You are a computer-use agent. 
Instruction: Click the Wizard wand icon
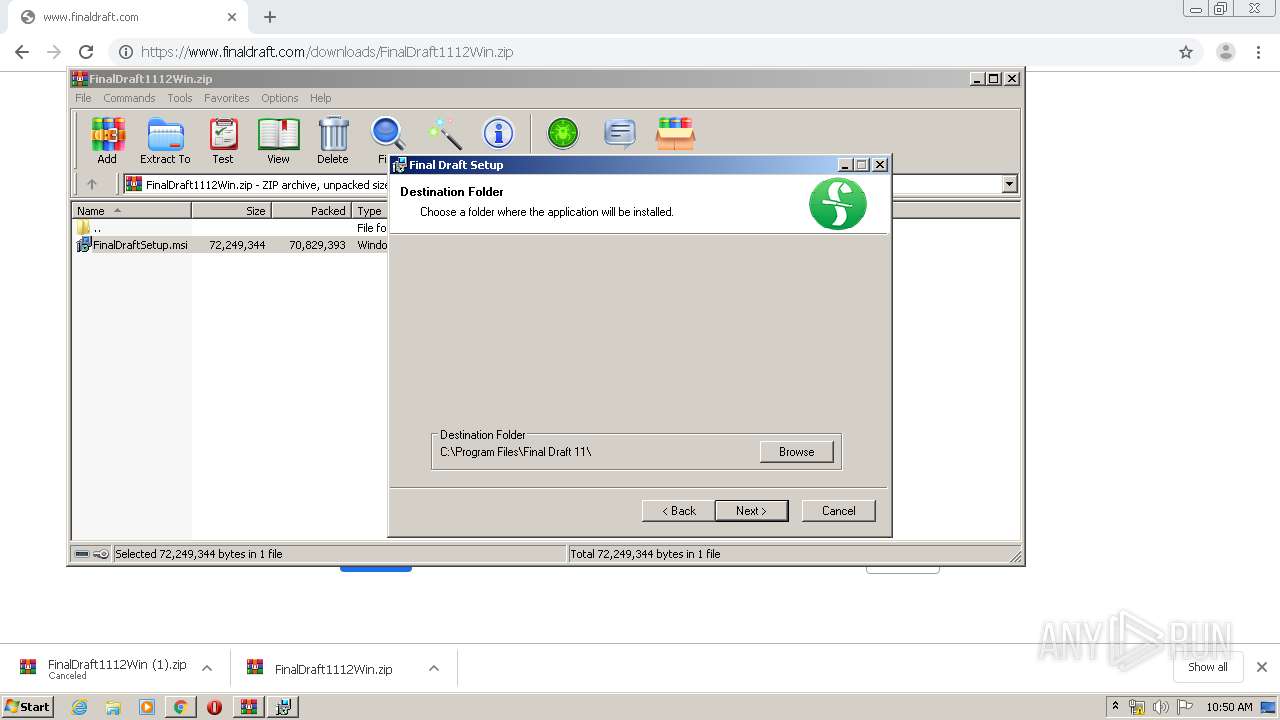coord(444,133)
